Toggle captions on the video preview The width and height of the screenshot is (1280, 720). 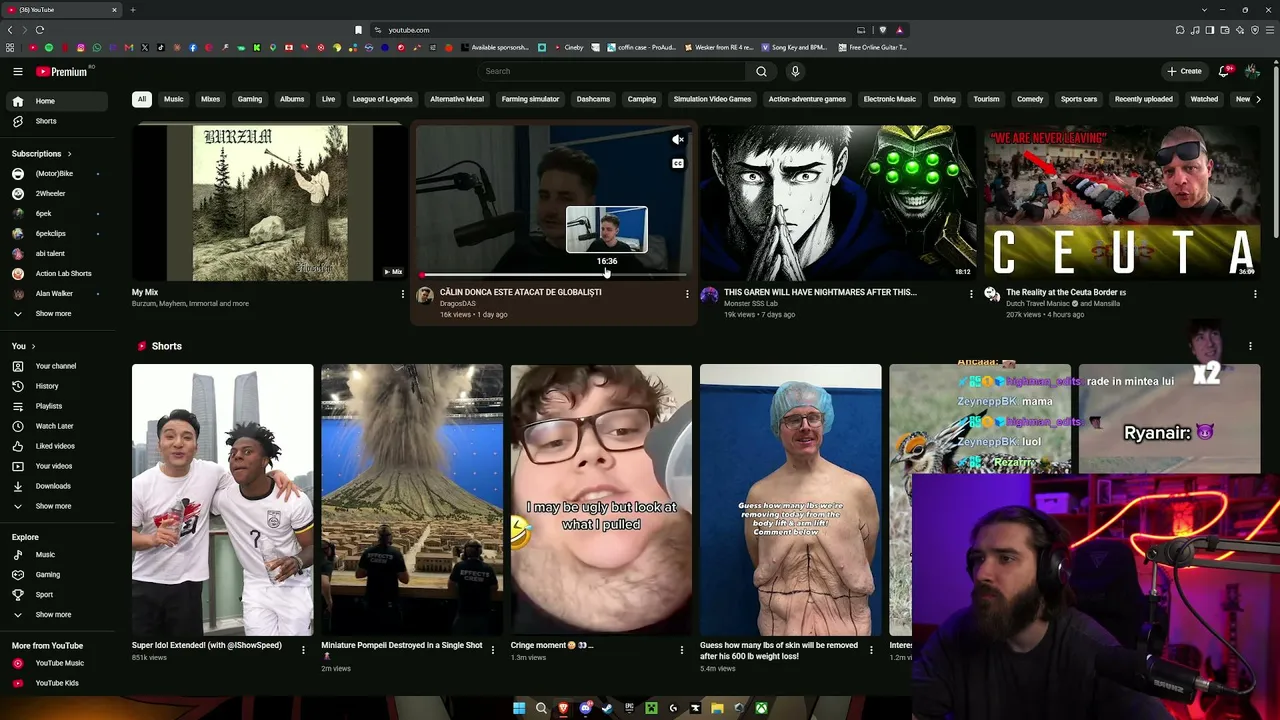click(x=678, y=164)
